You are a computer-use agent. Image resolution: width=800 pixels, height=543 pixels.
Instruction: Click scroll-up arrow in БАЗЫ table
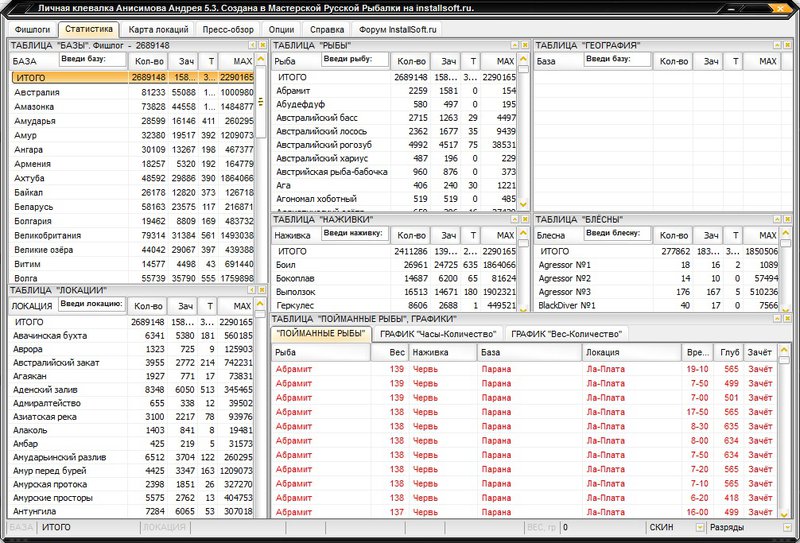coord(261,60)
